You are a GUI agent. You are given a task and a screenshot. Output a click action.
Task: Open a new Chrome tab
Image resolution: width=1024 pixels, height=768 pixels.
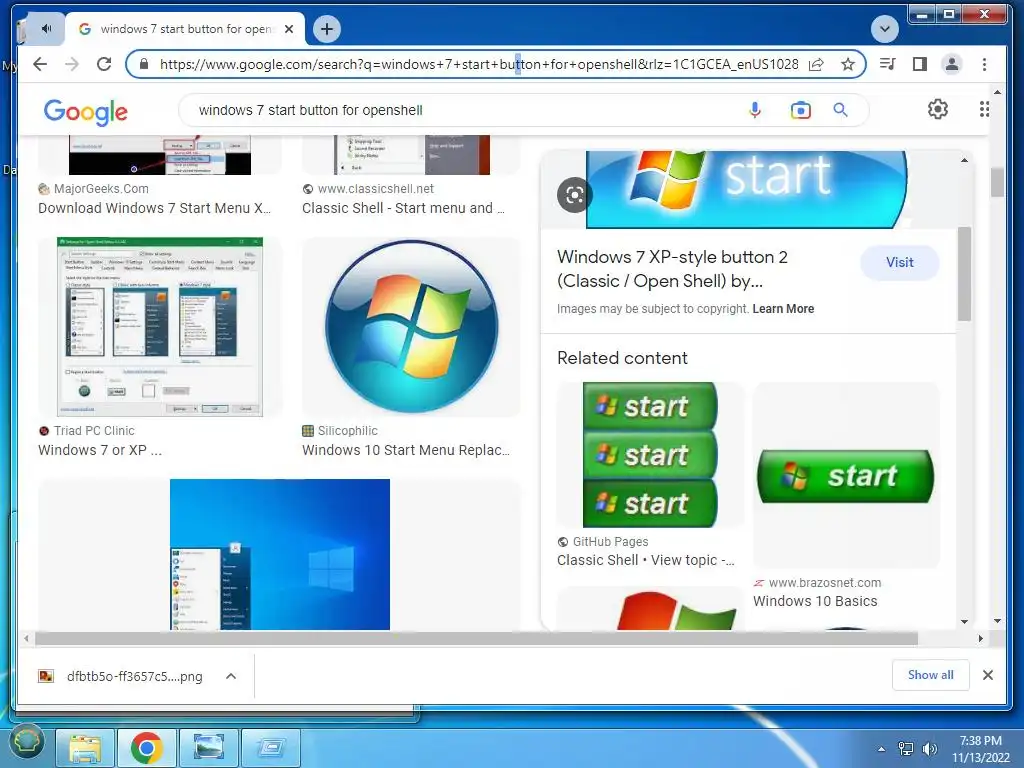tap(327, 29)
